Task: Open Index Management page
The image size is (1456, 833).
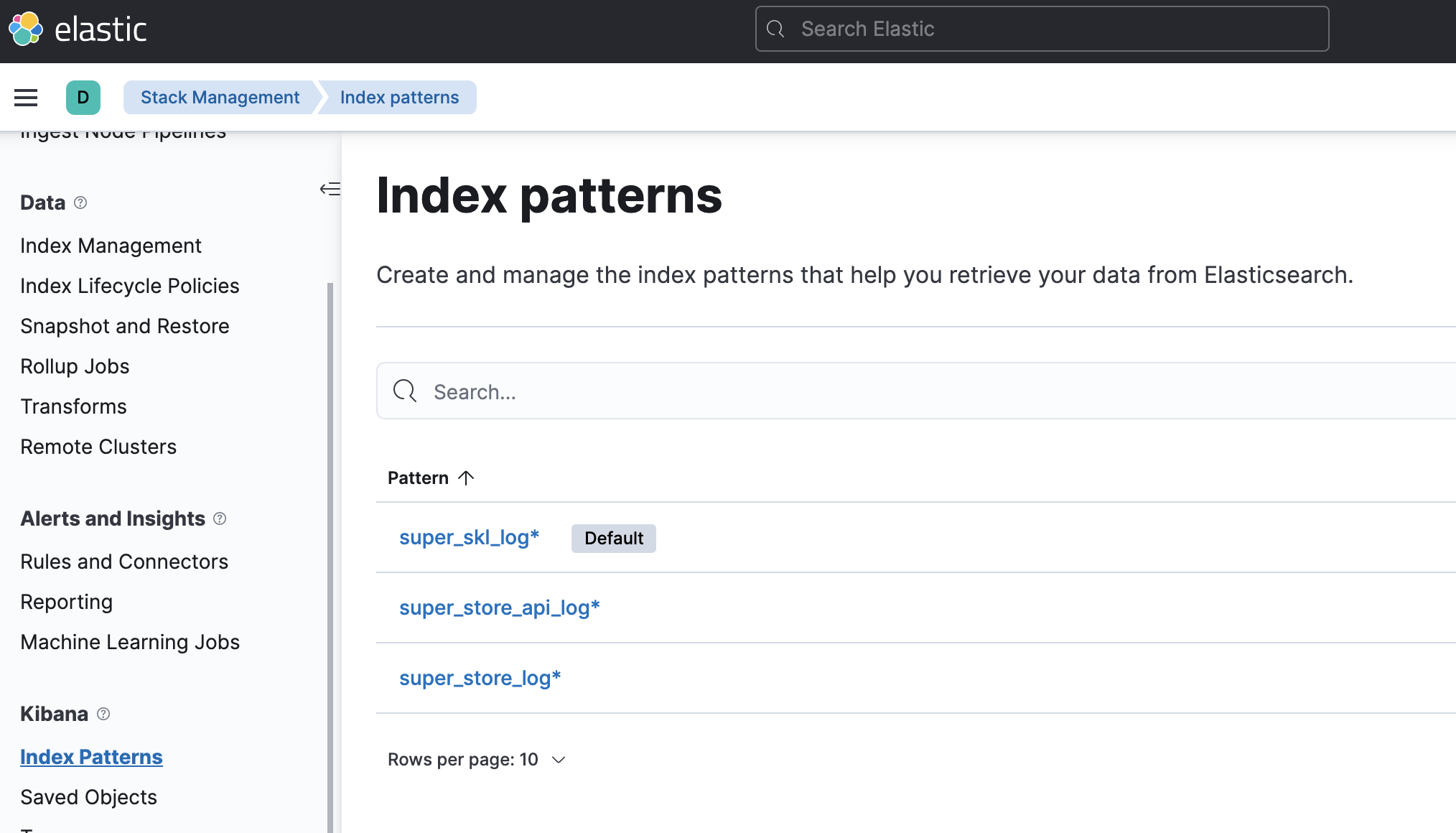Action: pos(111,246)
